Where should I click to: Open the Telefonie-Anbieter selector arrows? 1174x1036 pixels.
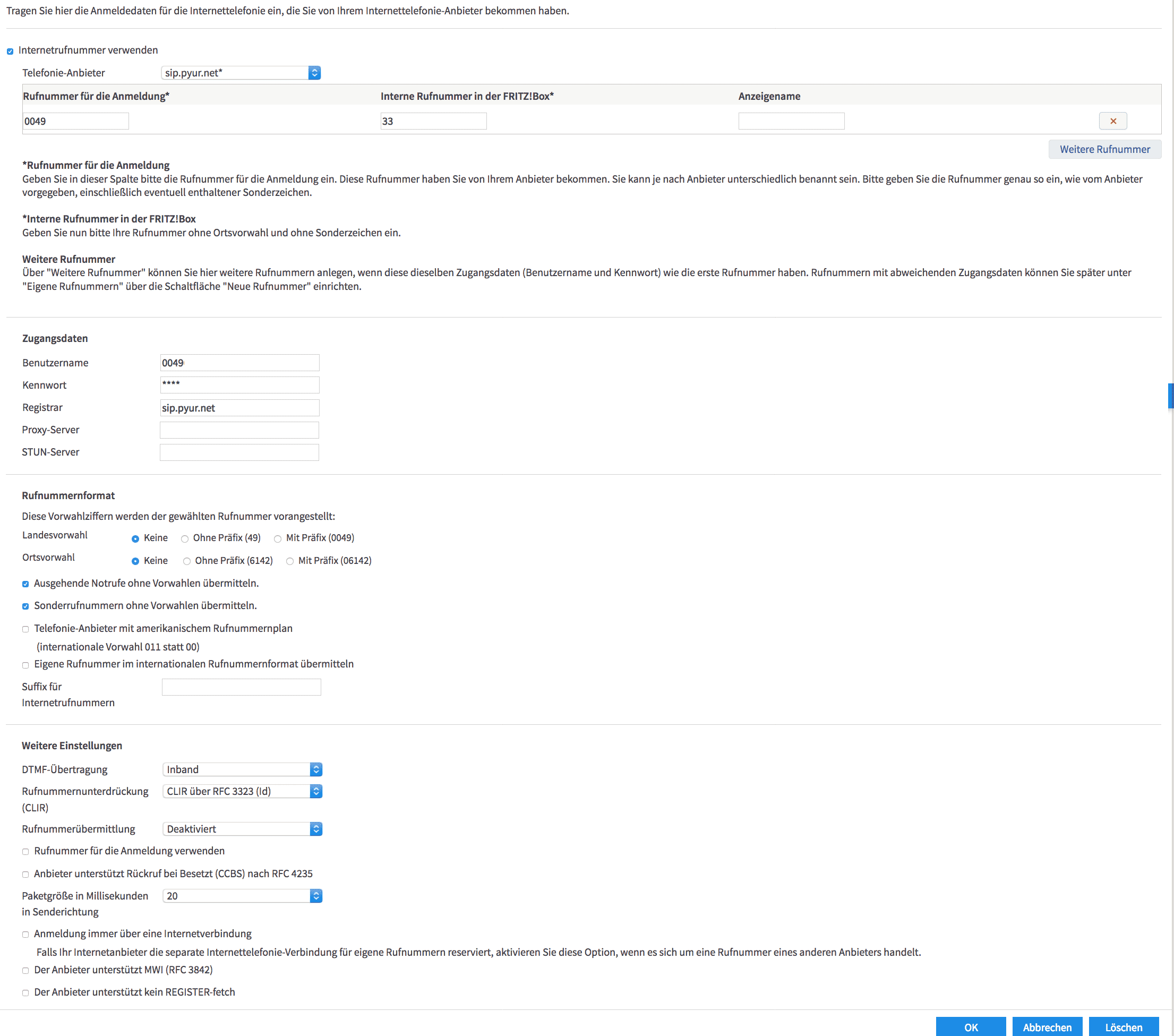(x=315, y=72)
